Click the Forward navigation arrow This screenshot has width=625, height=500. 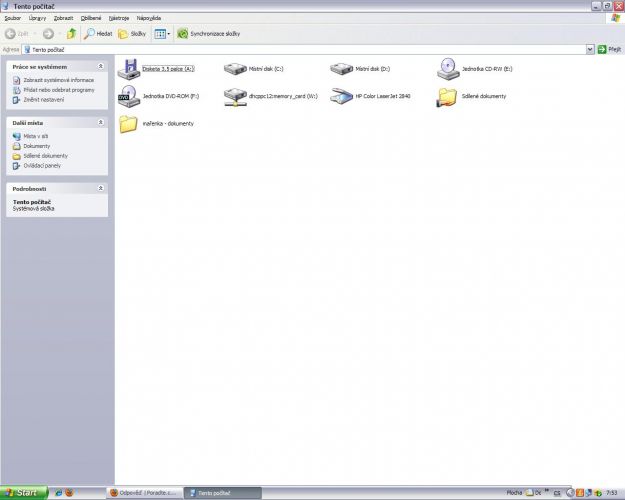coord(48,34)
